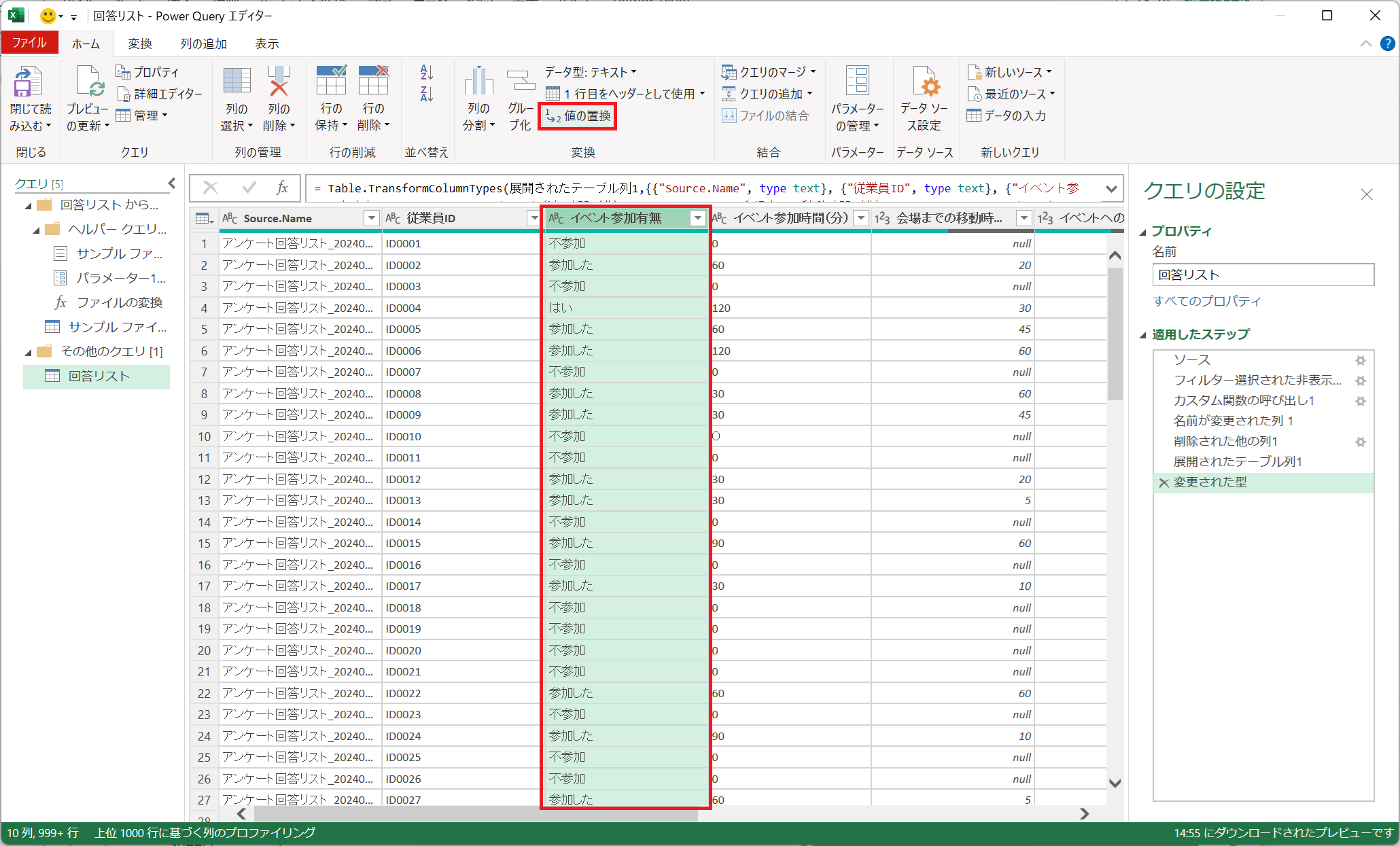
Task: Open クエリのマージ dropdown
Action: pyautogui.click(x=768, y=72)
